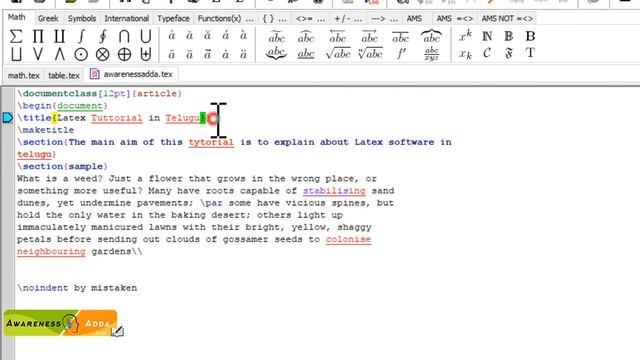The width and height of the screenshot is (640, 360).
Task: Click the blue bookmark marker in gutter
Action: pos(8,118)
